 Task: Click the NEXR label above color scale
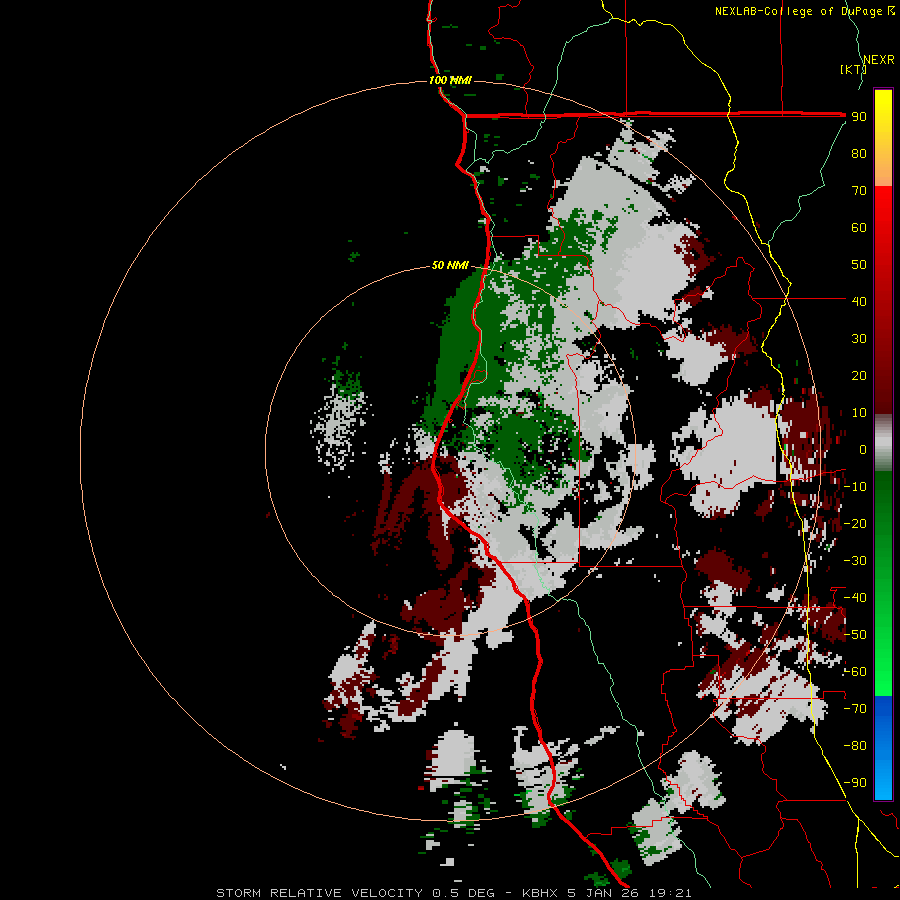click(879, 60)
